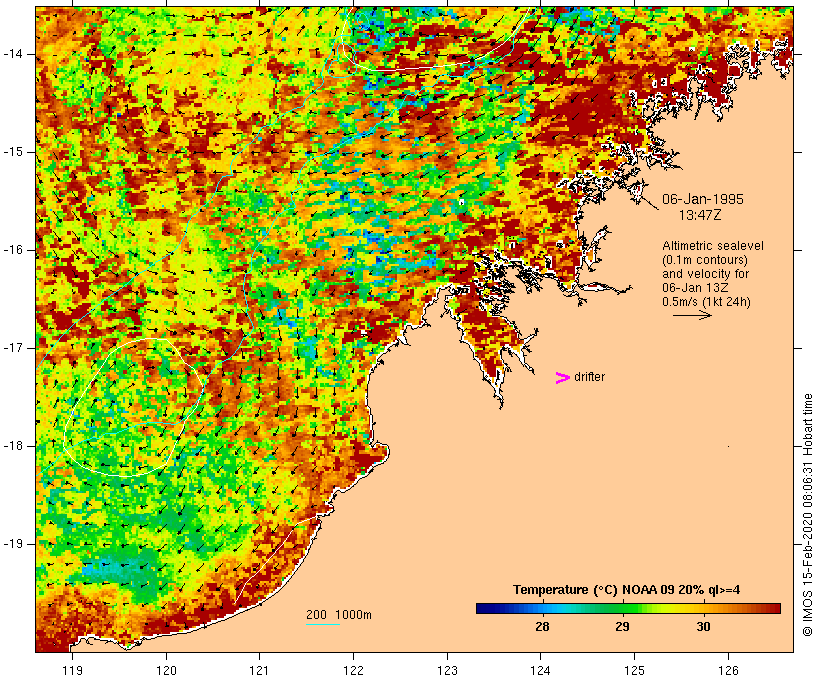
Task: Pick the dark blue end of colorbar
Action: 482,608
